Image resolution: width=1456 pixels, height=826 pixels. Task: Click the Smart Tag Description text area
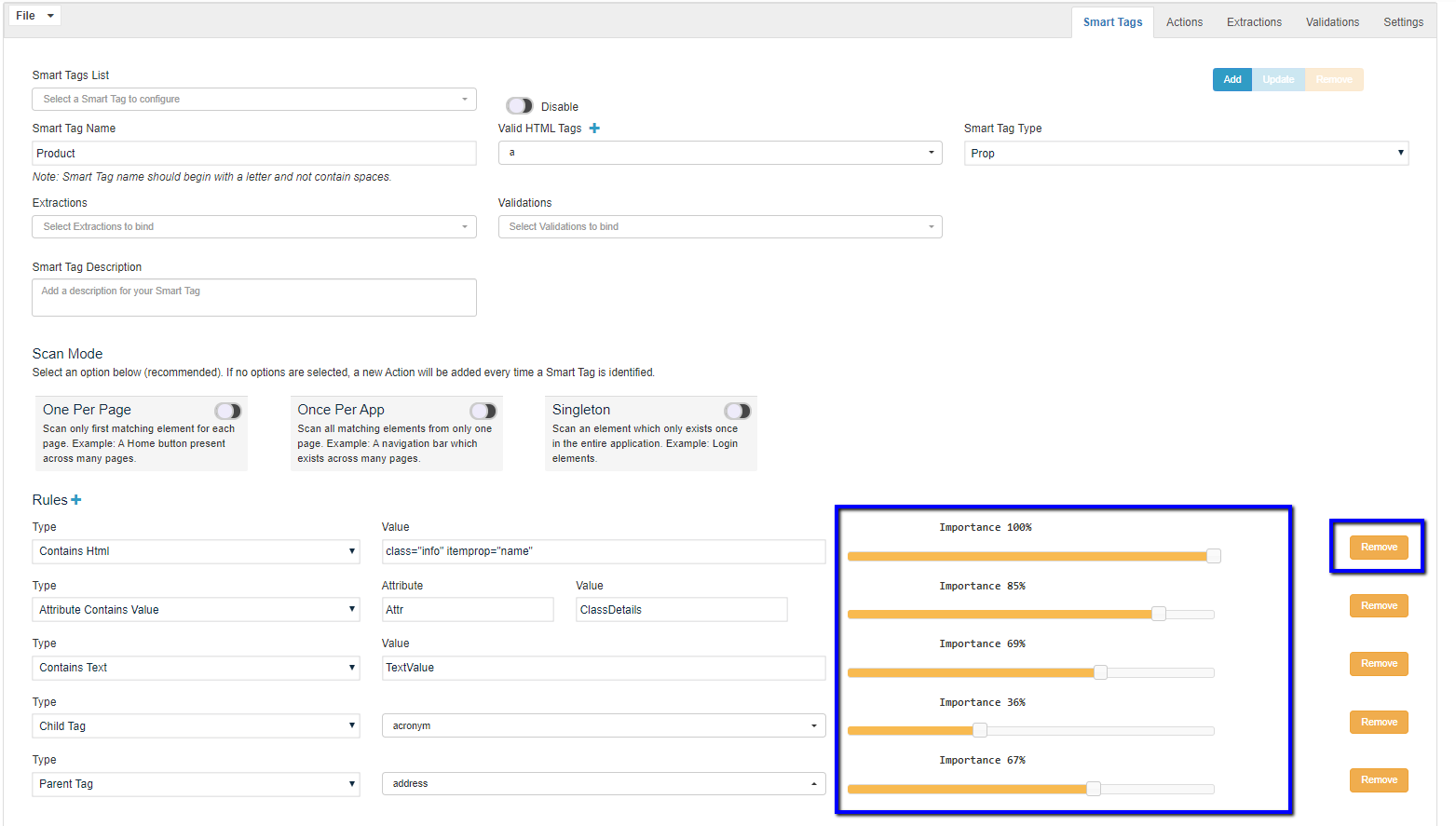(x=254, y=297)
